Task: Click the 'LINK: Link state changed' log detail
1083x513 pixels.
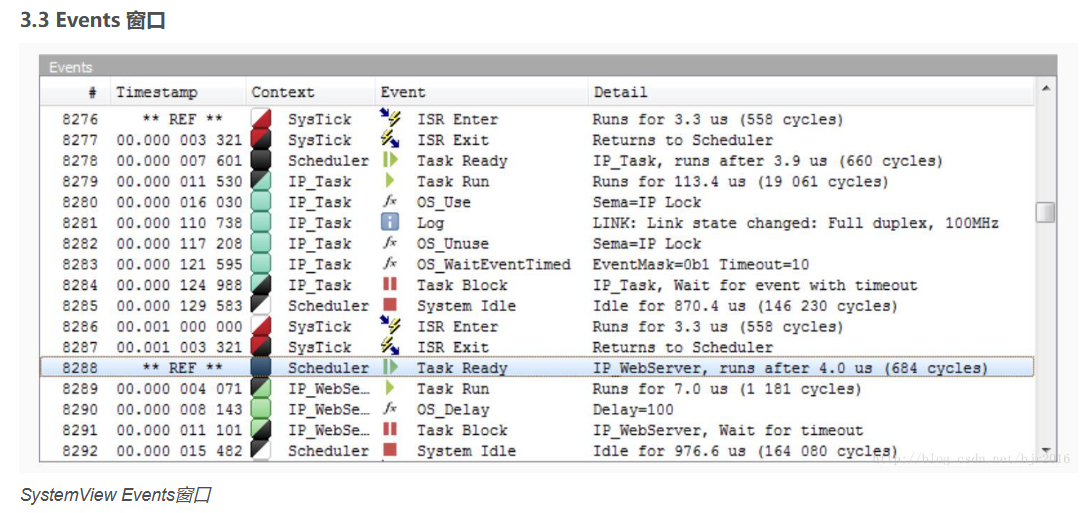Action: coord(796,223)
